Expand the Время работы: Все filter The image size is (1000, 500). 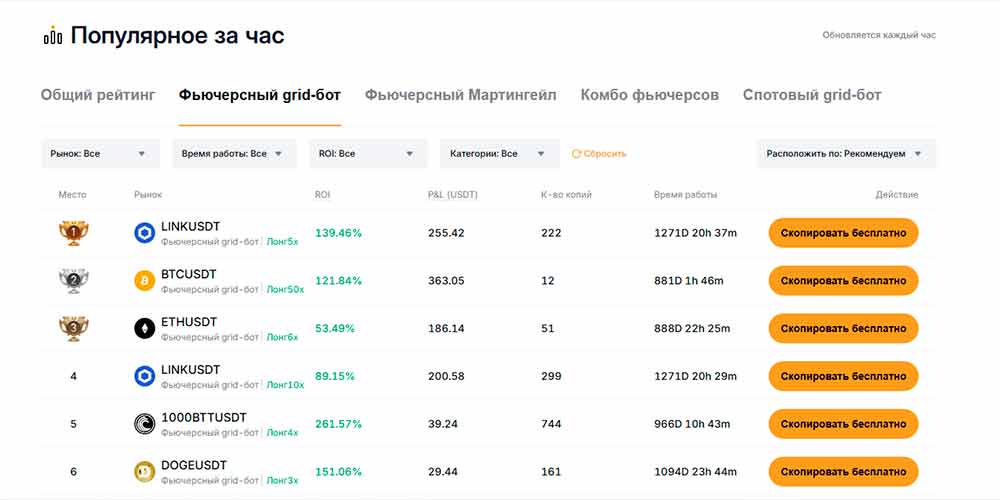coord(234,154)
